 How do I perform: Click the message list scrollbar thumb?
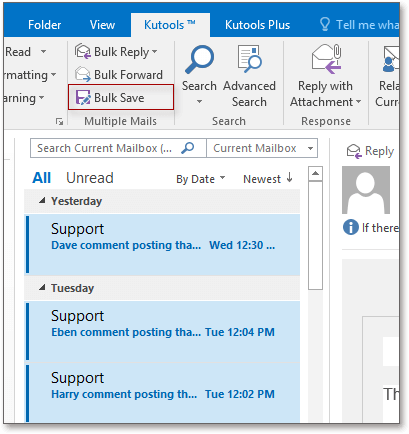[x=315, y=235]
